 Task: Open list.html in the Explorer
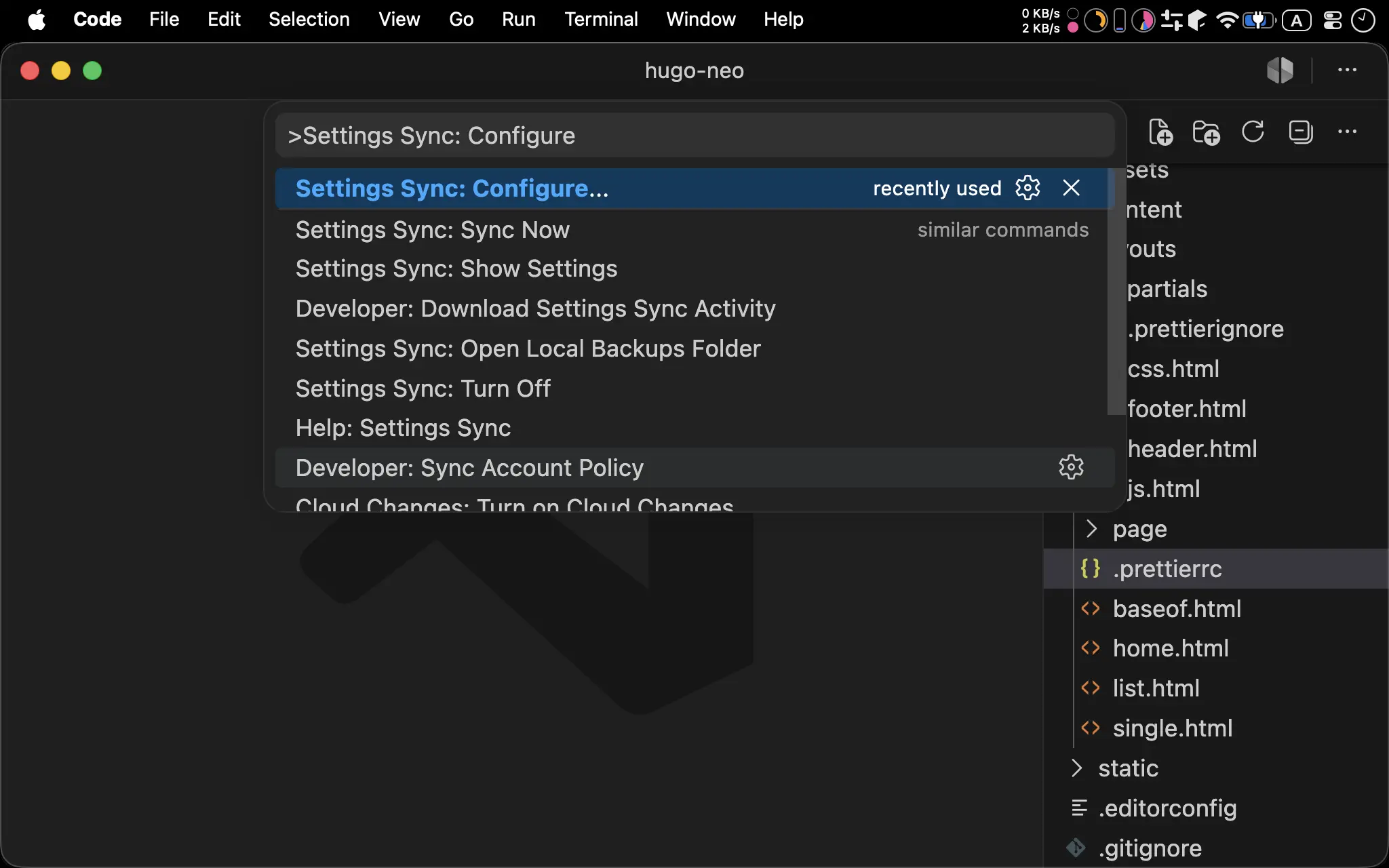coord(1216,689)
